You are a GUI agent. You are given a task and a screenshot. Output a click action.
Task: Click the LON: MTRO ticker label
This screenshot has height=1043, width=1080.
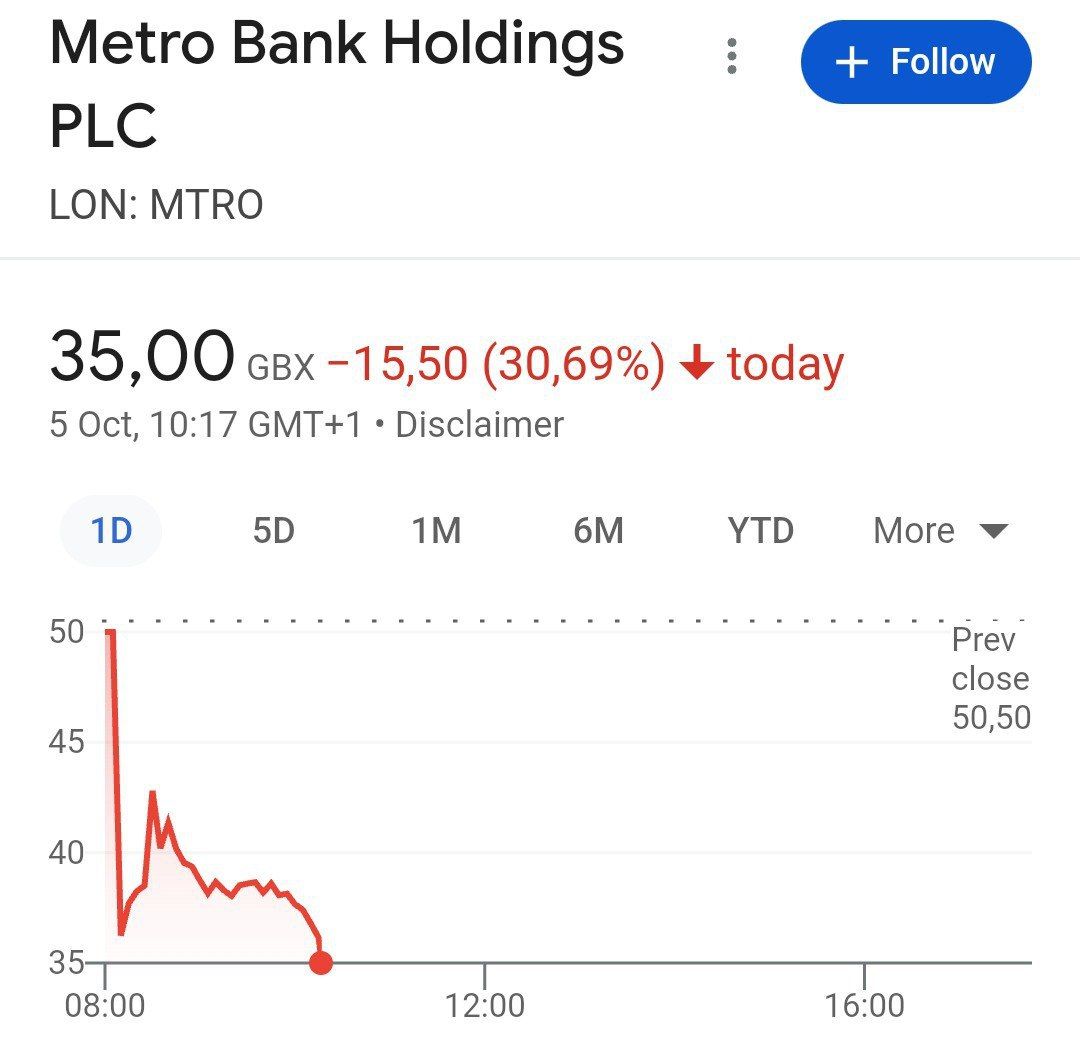(x=156, y=205)
